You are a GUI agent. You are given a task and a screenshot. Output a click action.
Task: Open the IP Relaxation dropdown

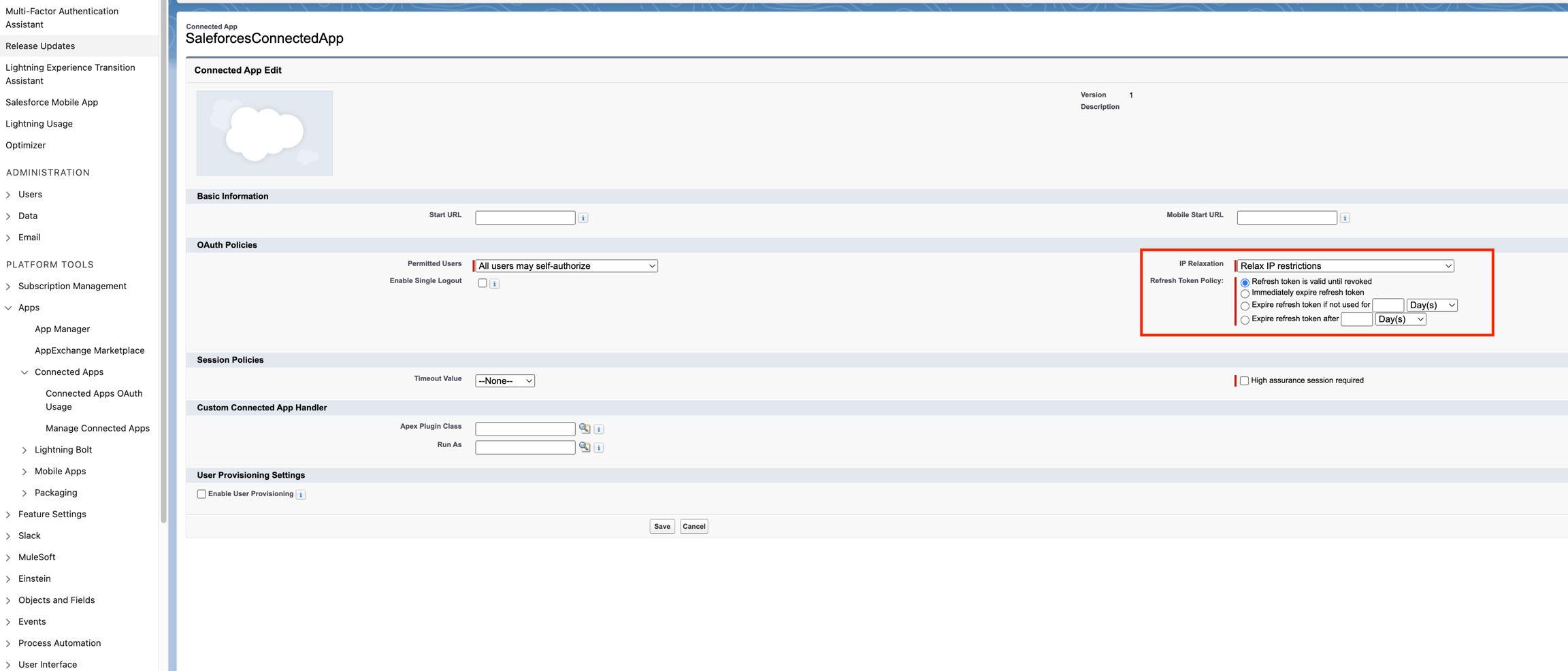[x=1345, y=266]
